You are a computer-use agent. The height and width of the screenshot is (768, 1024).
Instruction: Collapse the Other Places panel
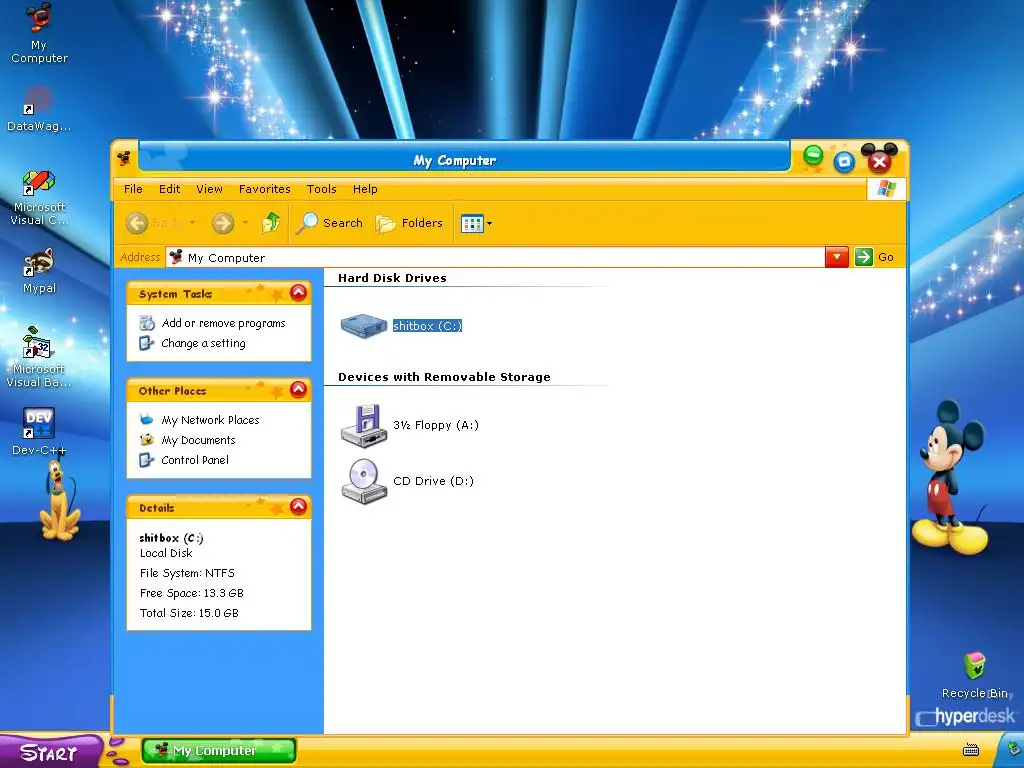pos(298,389)
